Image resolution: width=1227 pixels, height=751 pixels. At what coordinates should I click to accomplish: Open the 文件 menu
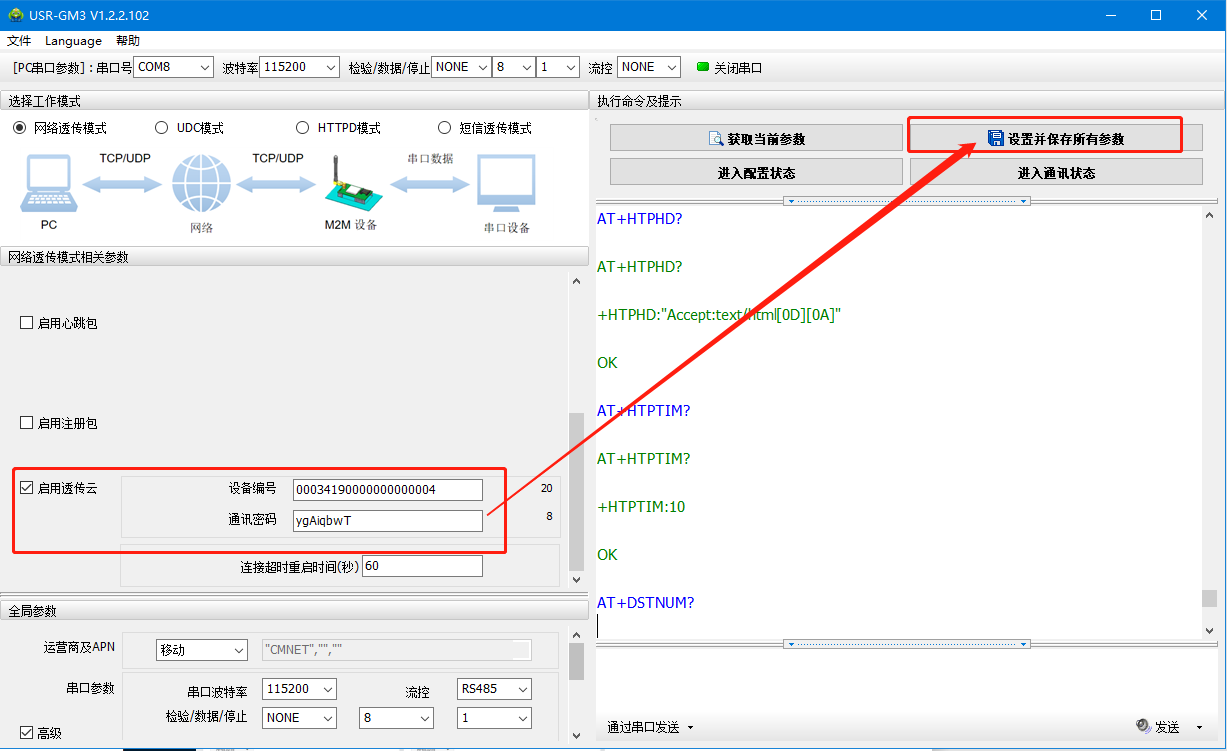pyautogui.click(x=19, y=41)
